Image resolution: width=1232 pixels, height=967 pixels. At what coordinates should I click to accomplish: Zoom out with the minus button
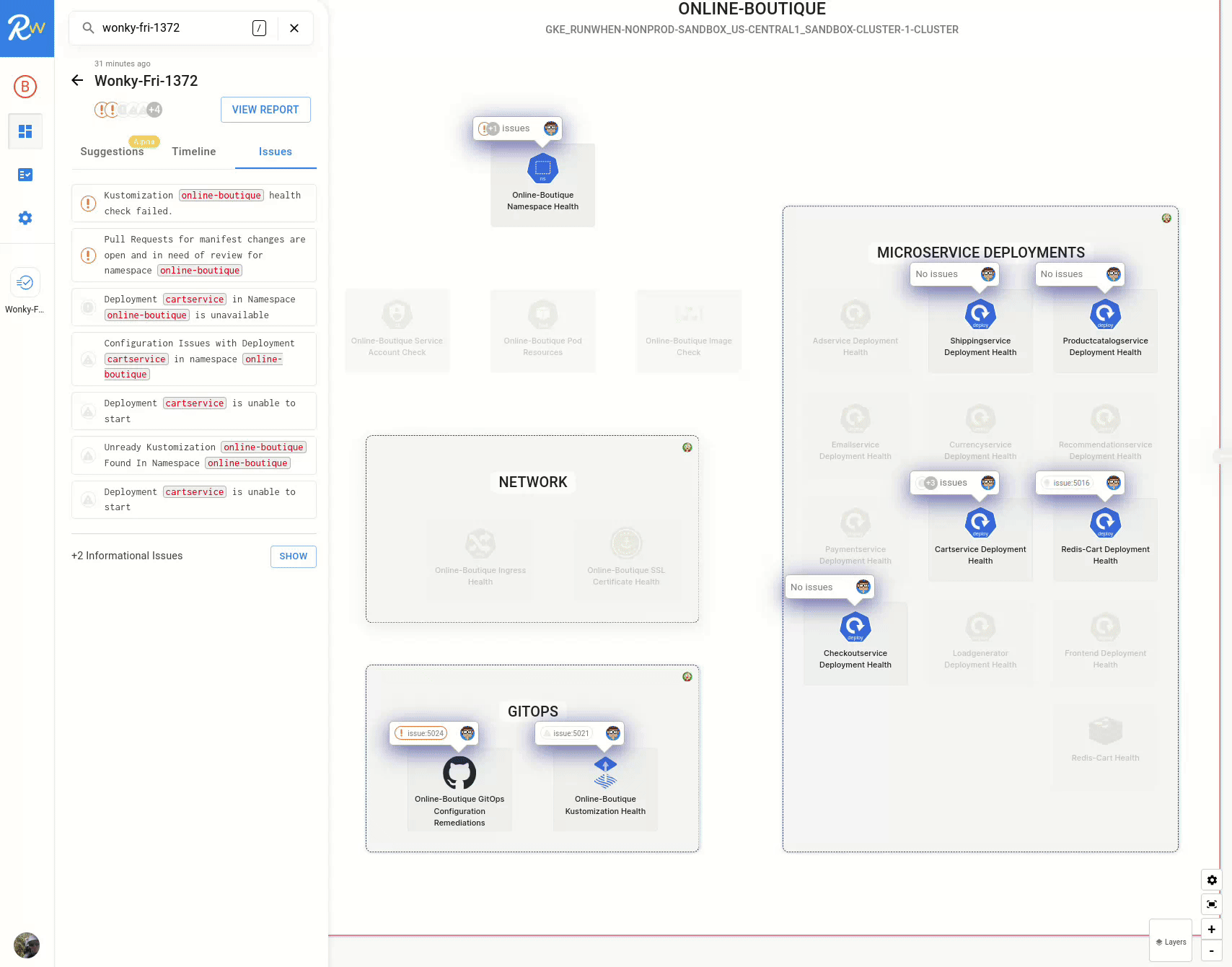pos(1212,951)
